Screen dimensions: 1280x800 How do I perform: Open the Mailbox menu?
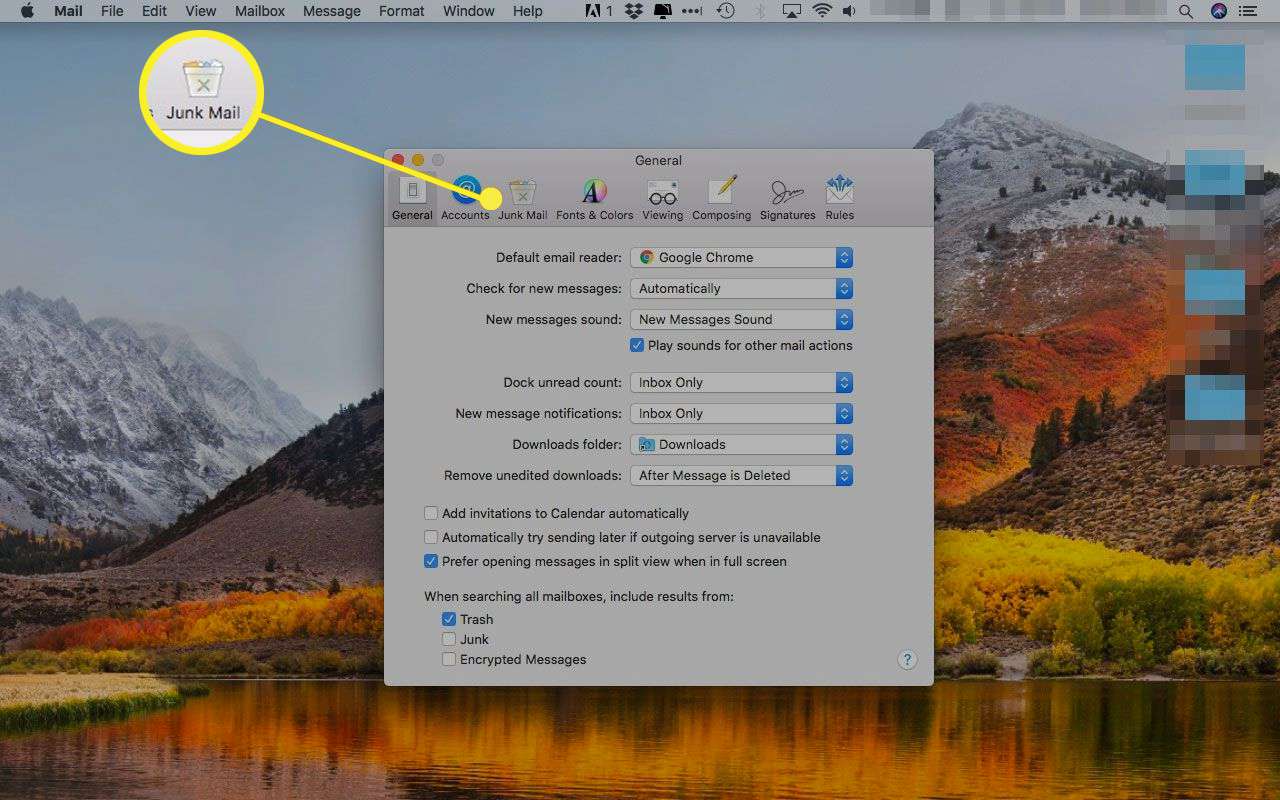pyautogui.click(x=260, y=11)
